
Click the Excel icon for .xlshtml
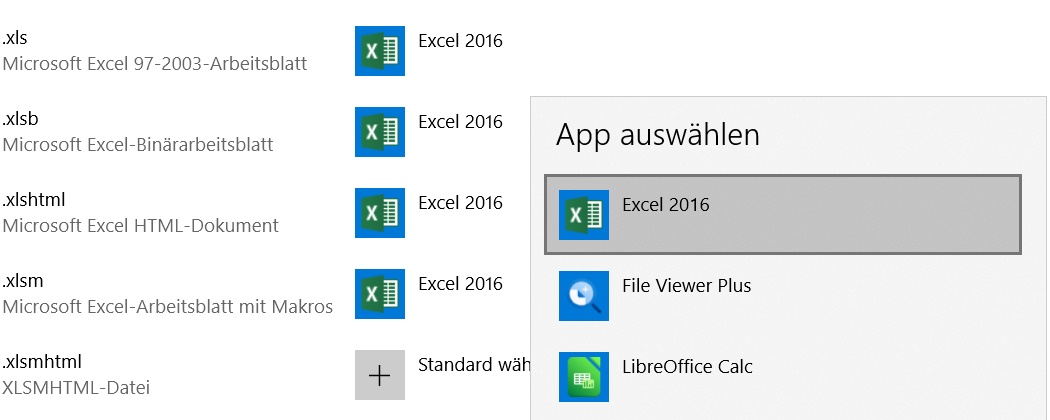click(380, 213)
